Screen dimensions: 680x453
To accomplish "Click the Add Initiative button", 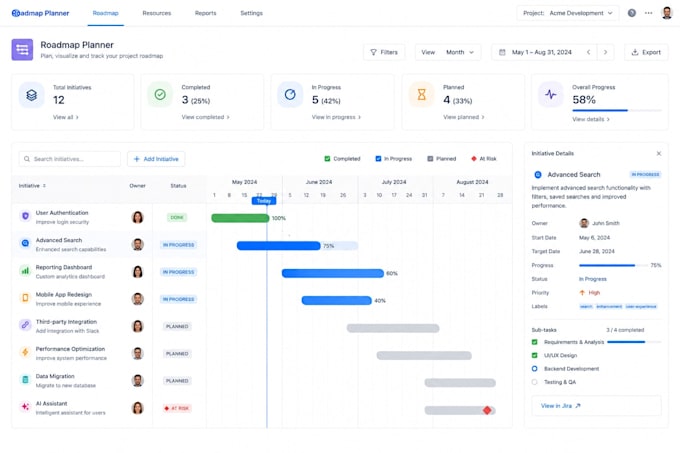I will (156, 159).
